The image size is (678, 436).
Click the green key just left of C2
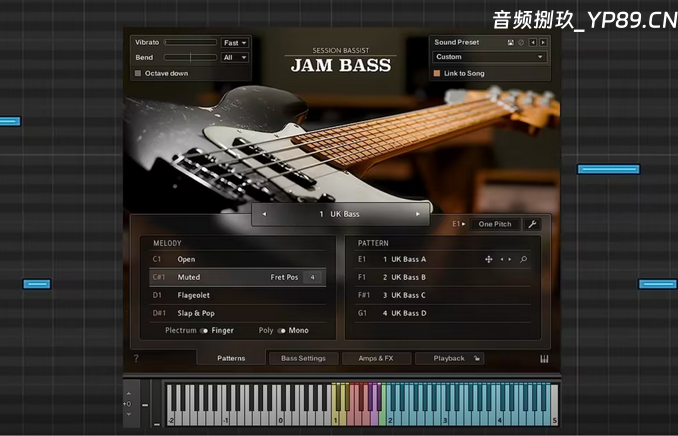click(382, 418)
